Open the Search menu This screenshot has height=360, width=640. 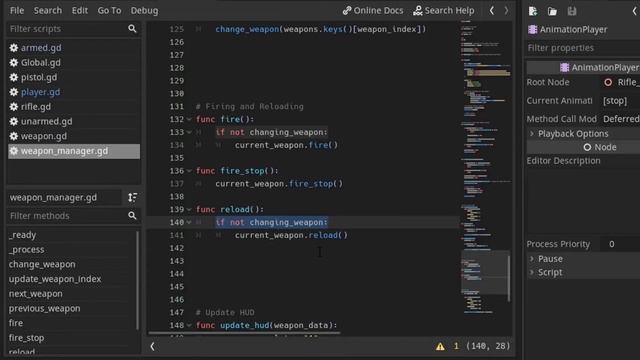point(47,10)
